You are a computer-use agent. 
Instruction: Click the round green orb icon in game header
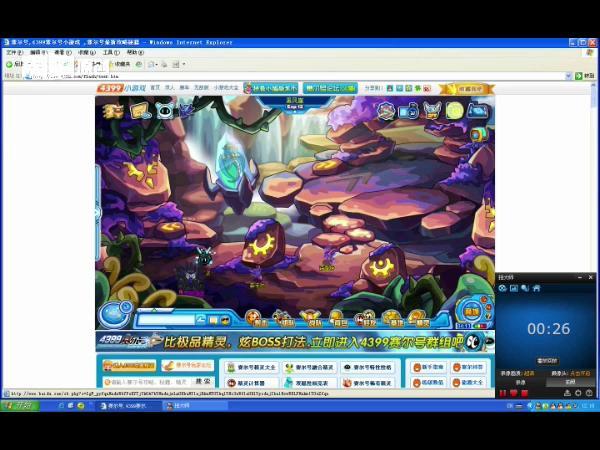coord(454,111)
